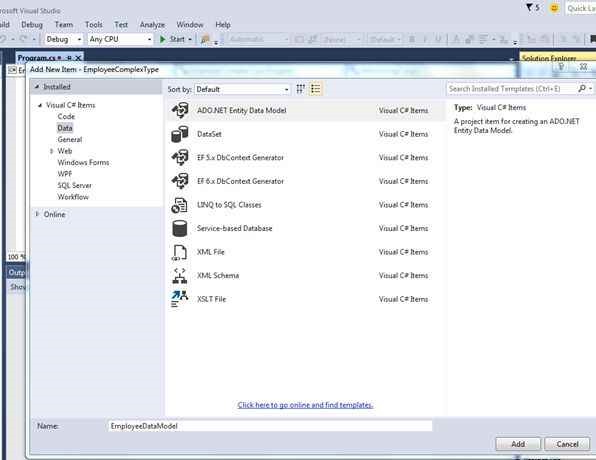Select the DataSet template icon
This screenshot has width=596, height=460.
[180, 134]
